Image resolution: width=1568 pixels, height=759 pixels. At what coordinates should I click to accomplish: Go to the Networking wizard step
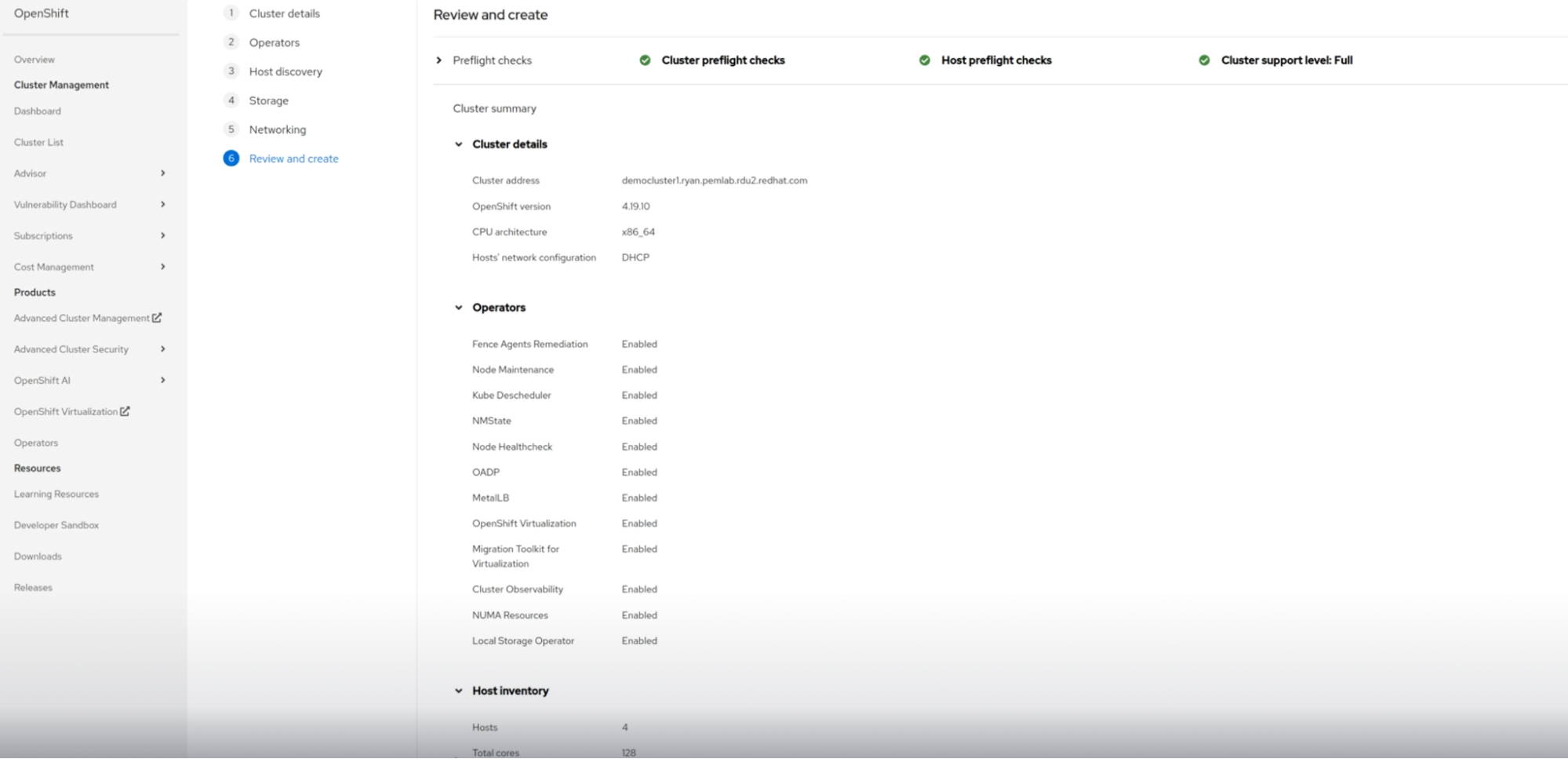pyautogui.click(x=278, y=129)
